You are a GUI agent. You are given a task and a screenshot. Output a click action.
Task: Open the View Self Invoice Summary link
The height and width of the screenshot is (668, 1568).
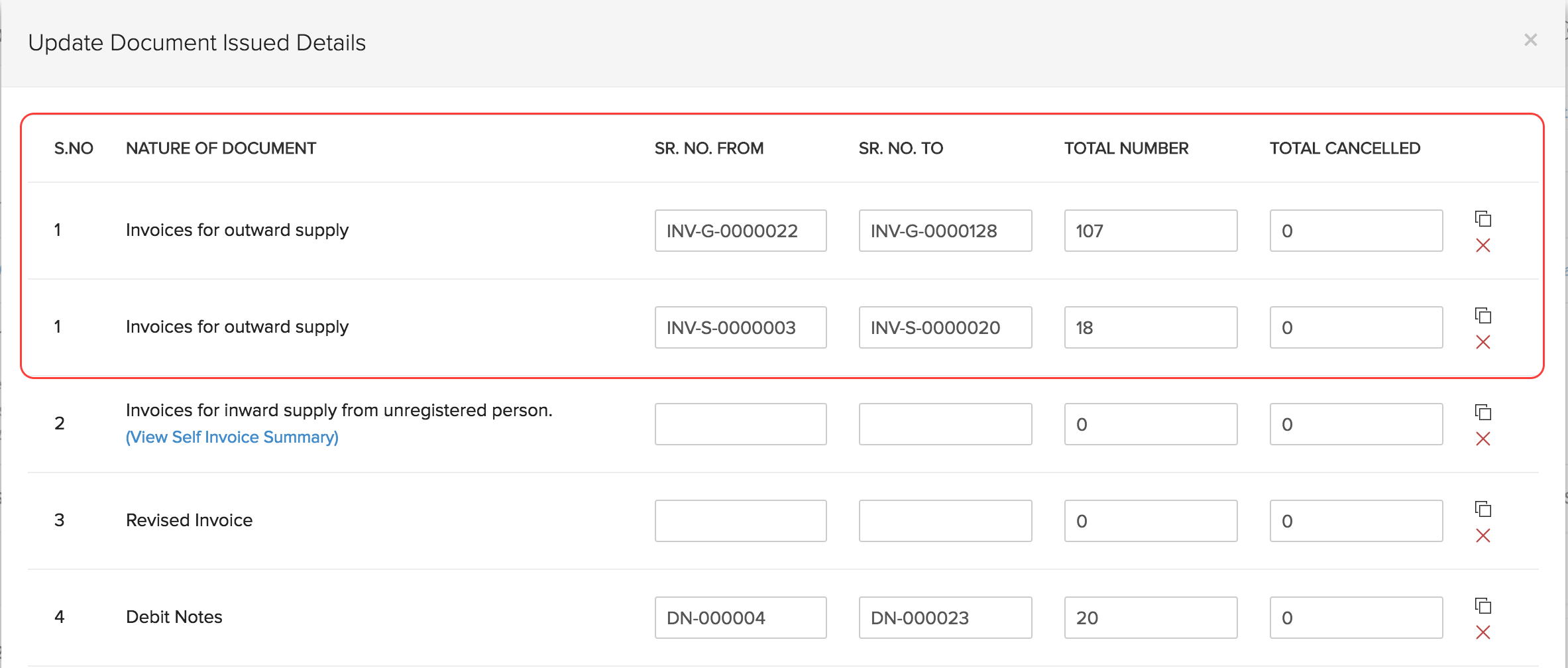[x=232, y=437]
